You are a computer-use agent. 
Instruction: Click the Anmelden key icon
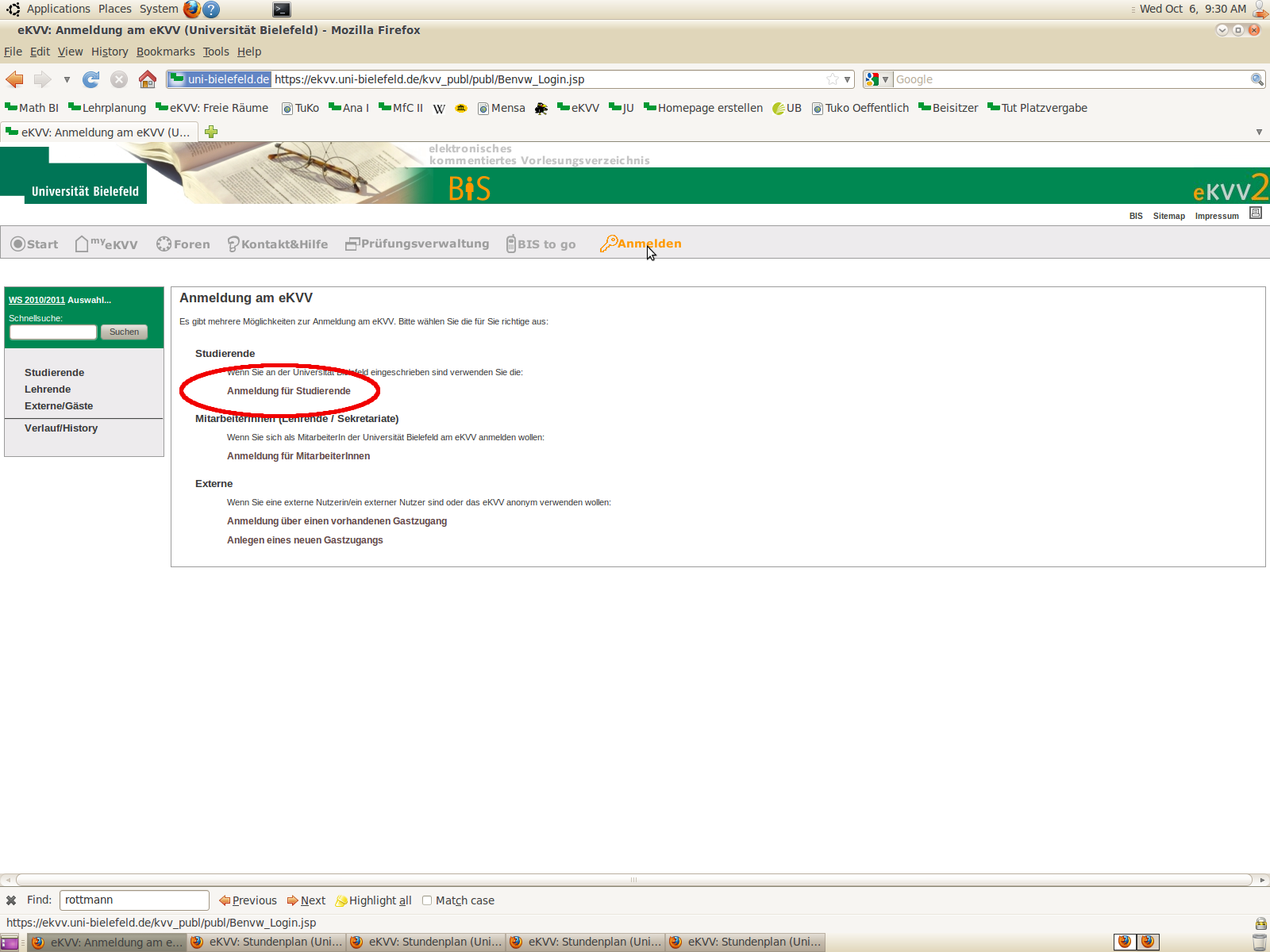(x=608, y=244)
